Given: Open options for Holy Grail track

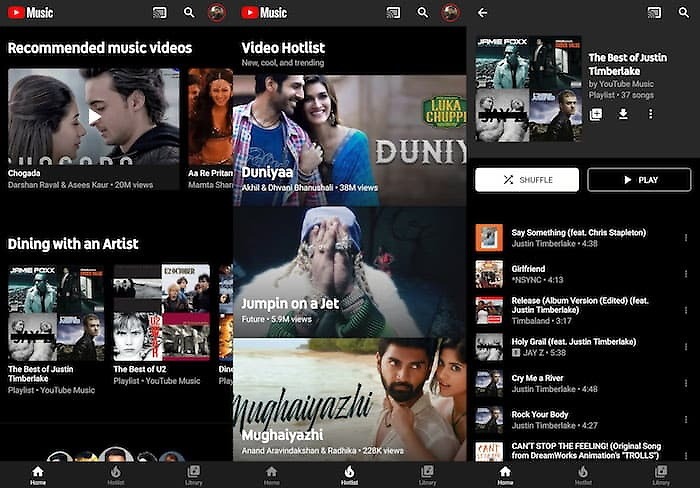Looking at the screenshot, I should (686, 347).
